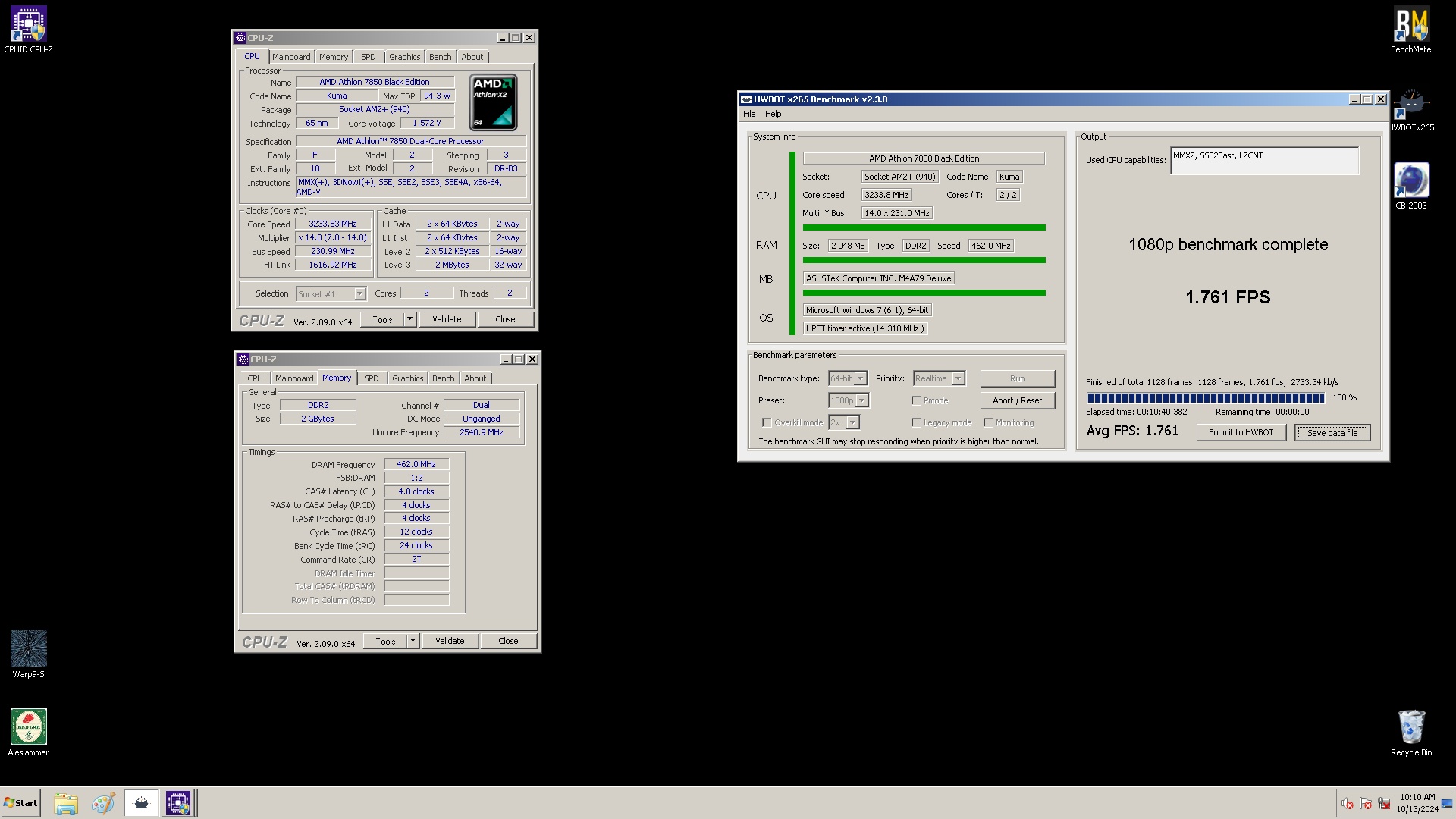Open Recycle Bin on desktop
The height and width of the screenshot is (819, 1456).
coord(1410,733)
